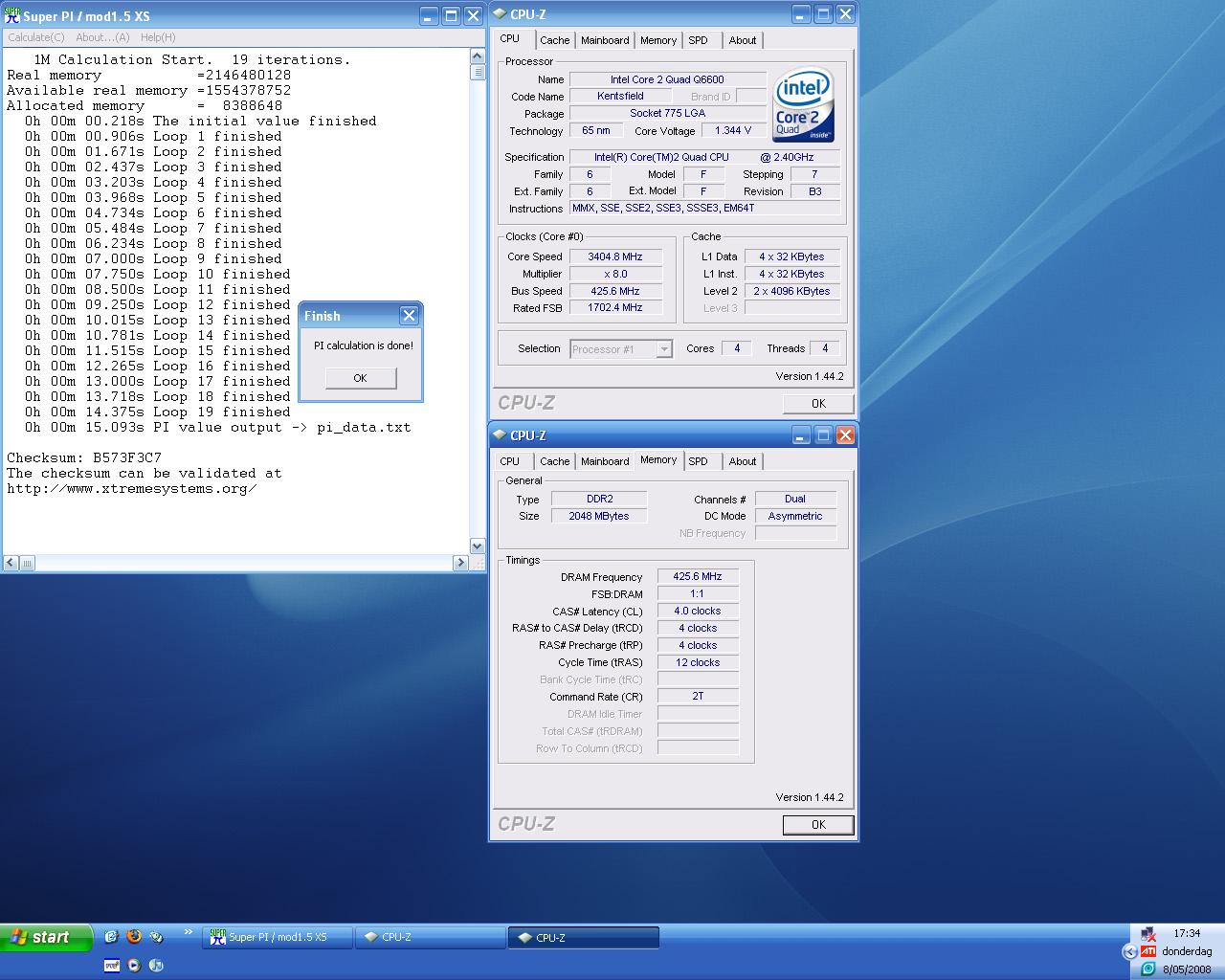The height and width of the screenshot is (980, 1225).
Task: Switch to Memory tab in upper CPU-Z
Action: click(x=658, y=40)
